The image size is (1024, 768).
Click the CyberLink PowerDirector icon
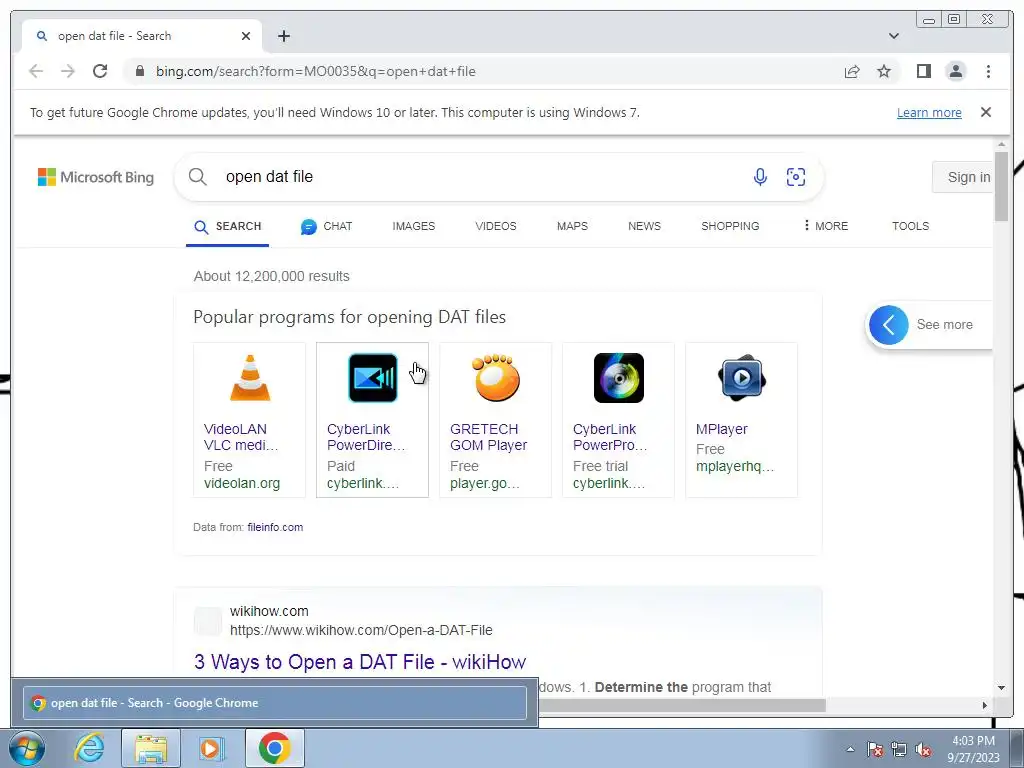click(372, 377)
